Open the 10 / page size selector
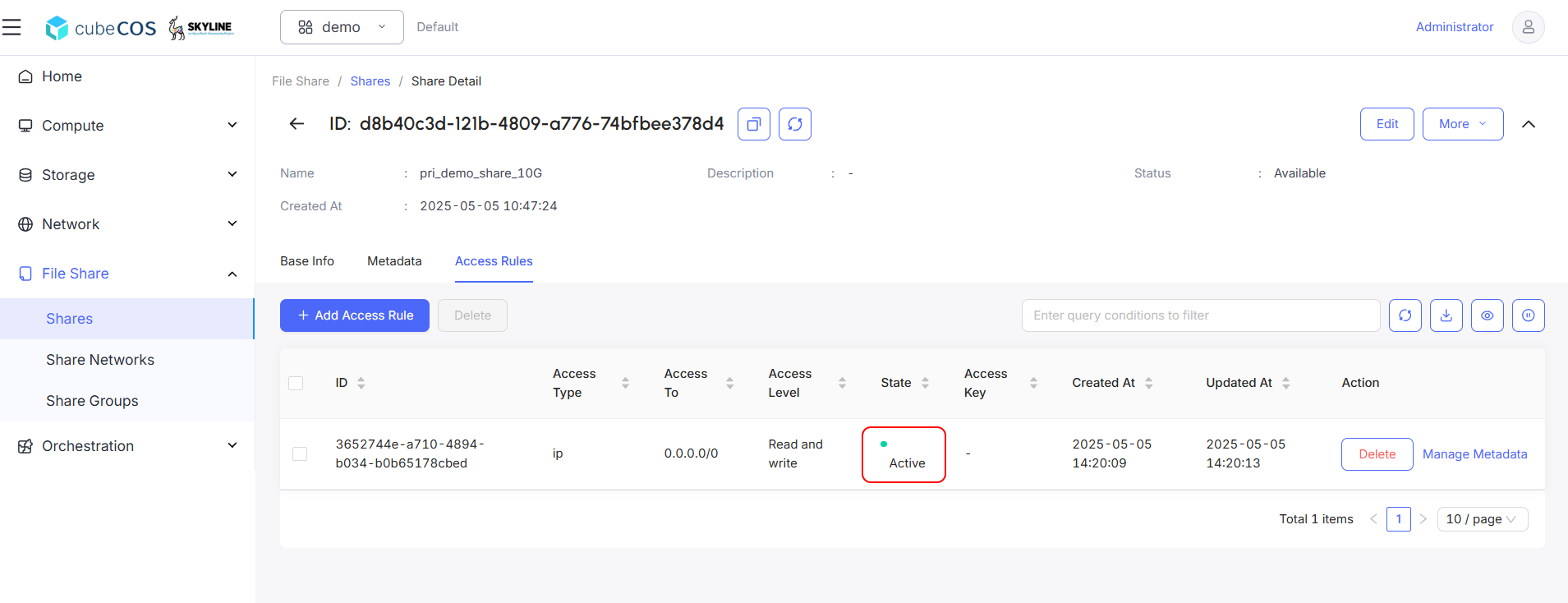Screen dimensions: 1568x603 click(1482, 519)
